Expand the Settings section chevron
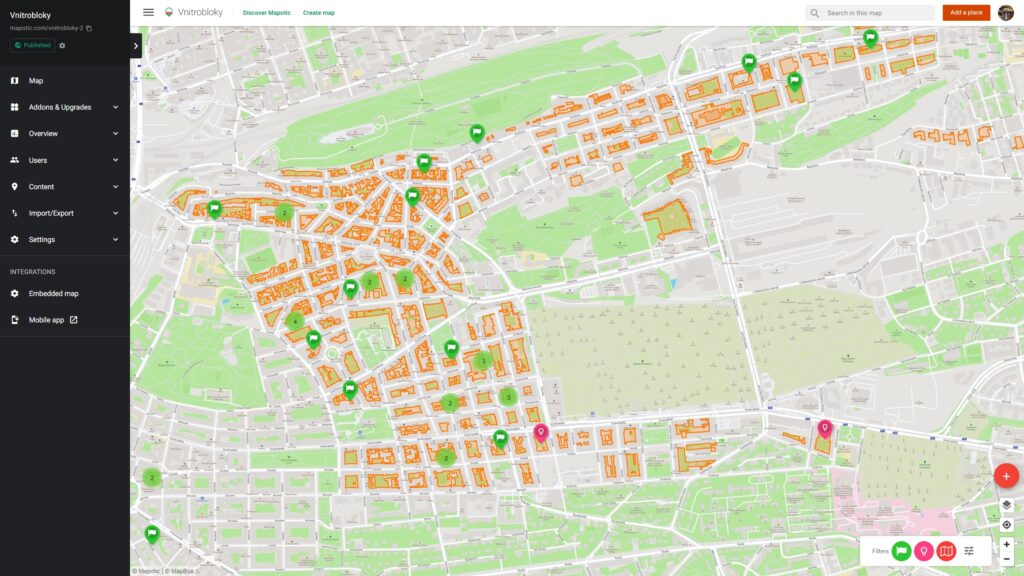This screenshot has height=576, width=1024. (116, 240)
